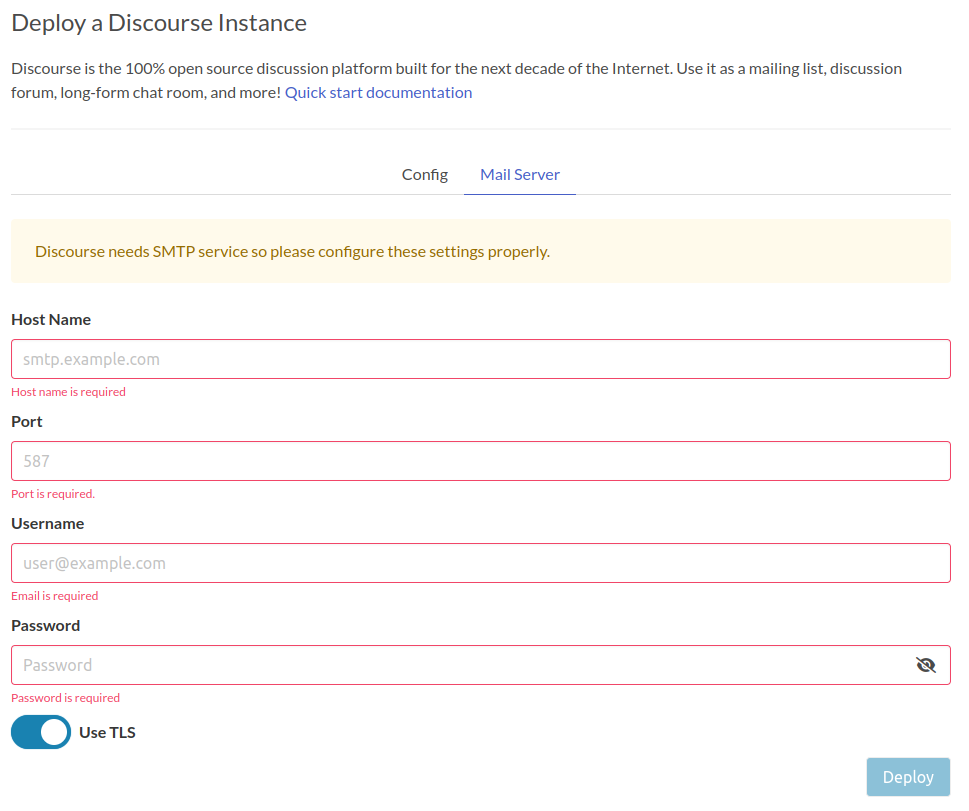Open the Quick start documentation link
The width and height of the screenshot is (969, 811).
point(378,91)
